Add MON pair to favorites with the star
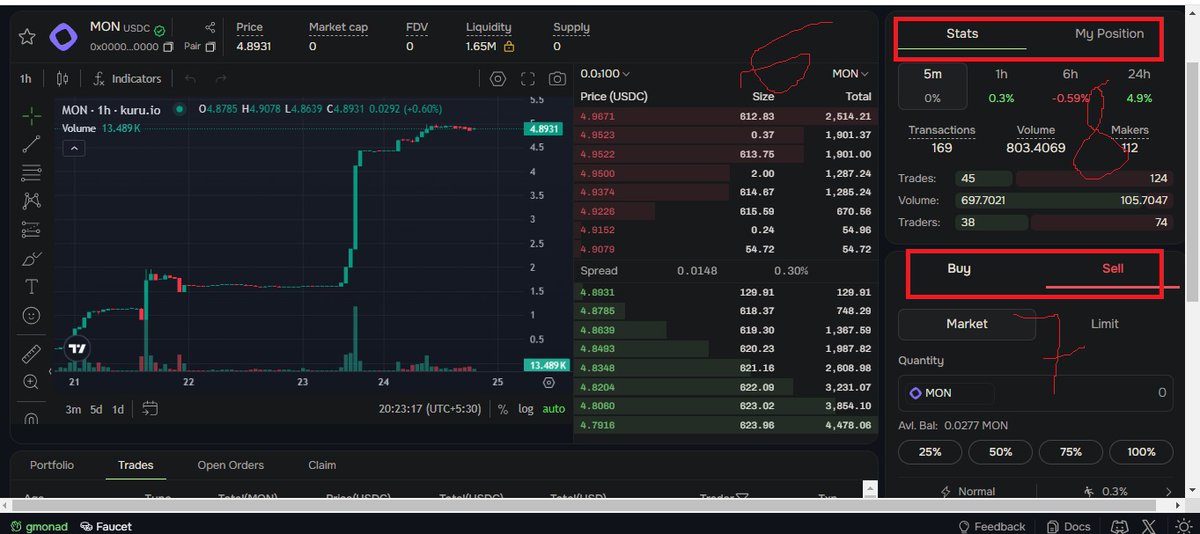Screen dimensions: 1200x534 27,36
